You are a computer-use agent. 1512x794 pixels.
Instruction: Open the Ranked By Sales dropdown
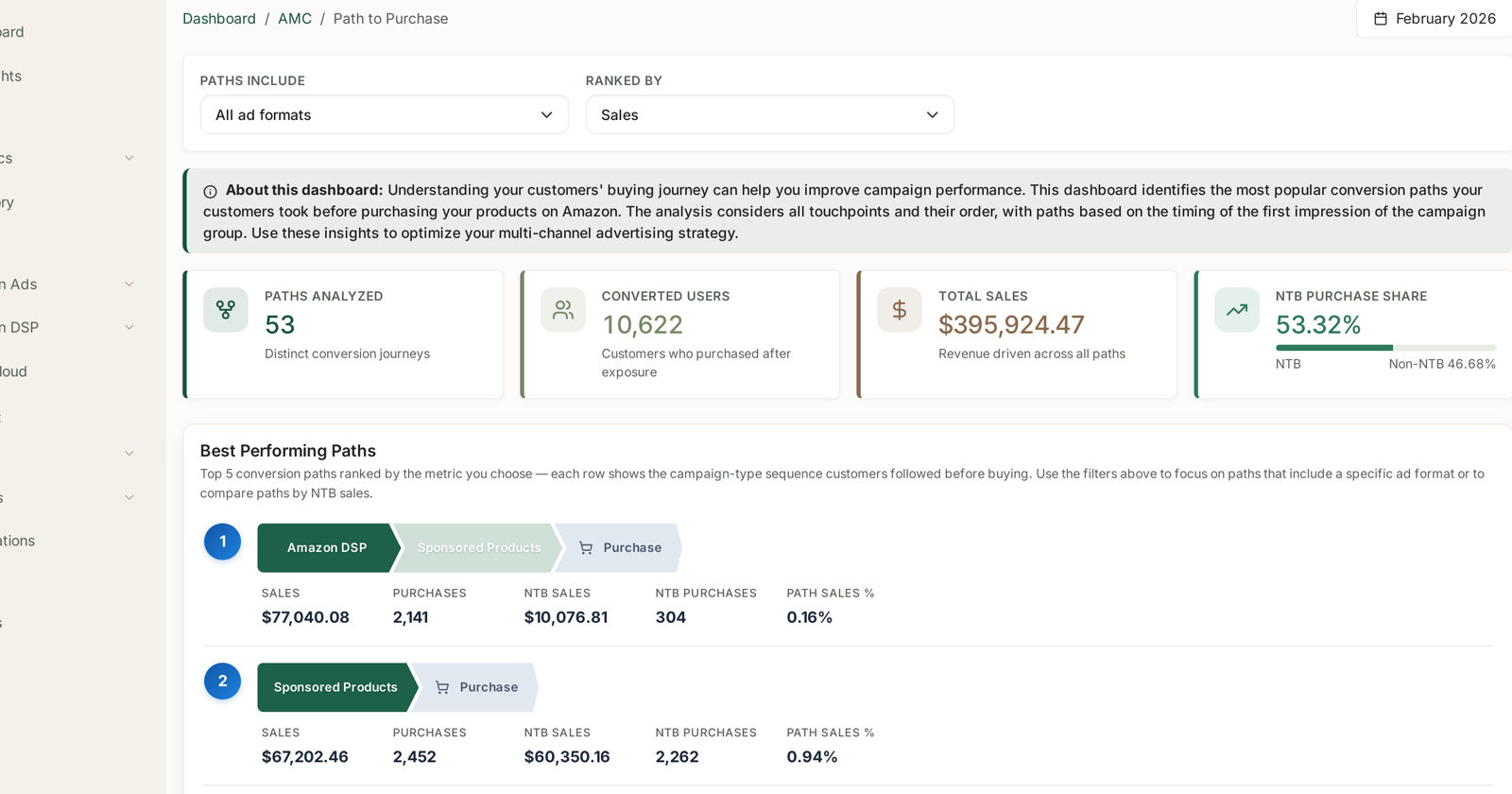770,114
